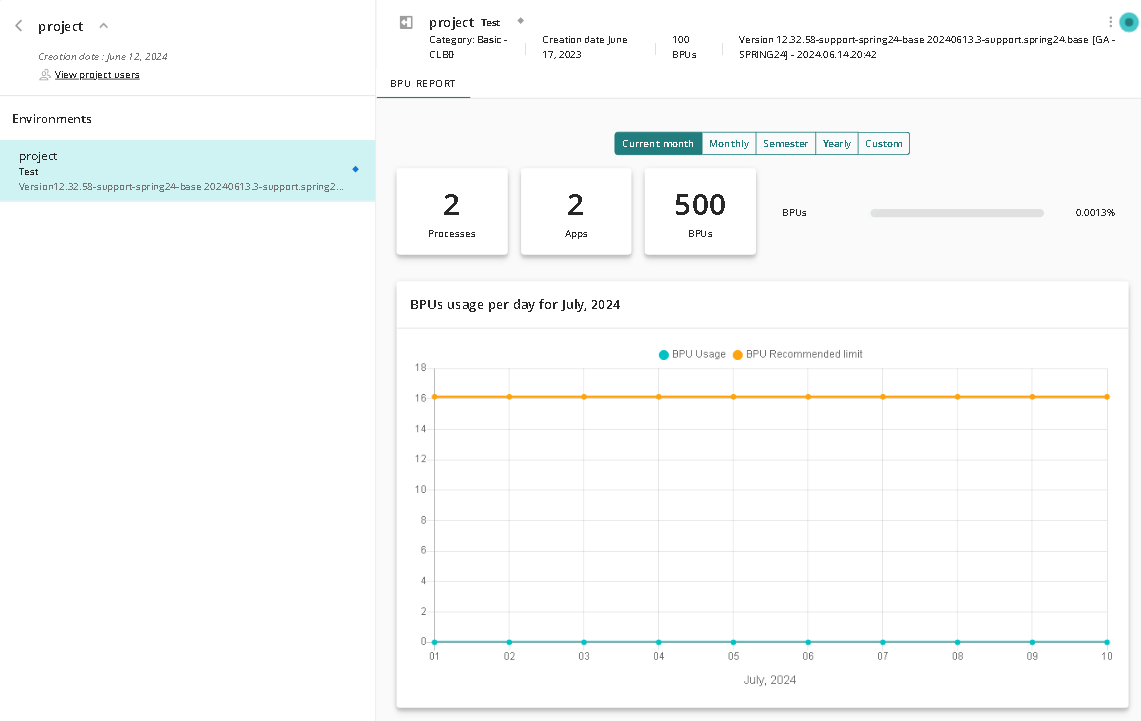Viewport: 1141px width, 721px height.
Task: Toggle the BPU Recommended limit legend item
Action: tap(798, 354)
